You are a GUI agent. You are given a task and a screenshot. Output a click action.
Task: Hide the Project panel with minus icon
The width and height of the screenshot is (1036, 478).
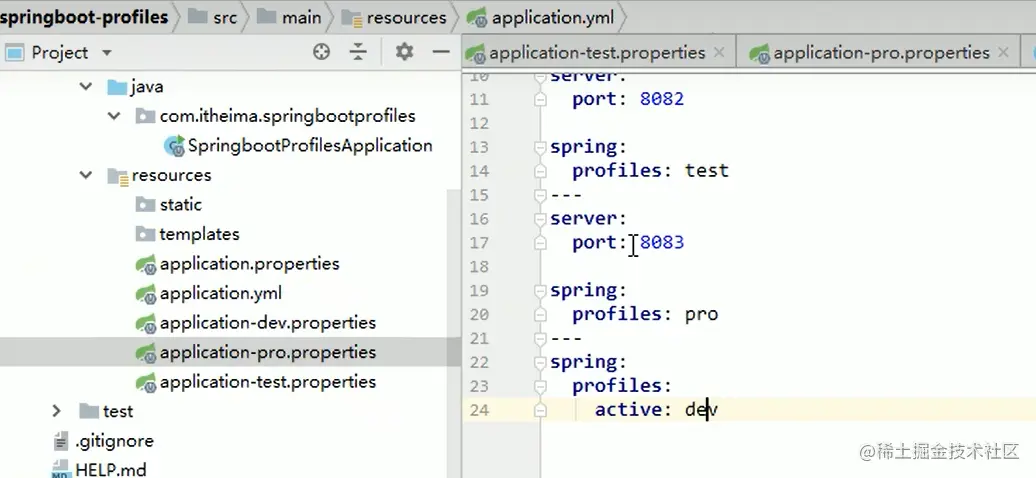(x=441, y=52)
